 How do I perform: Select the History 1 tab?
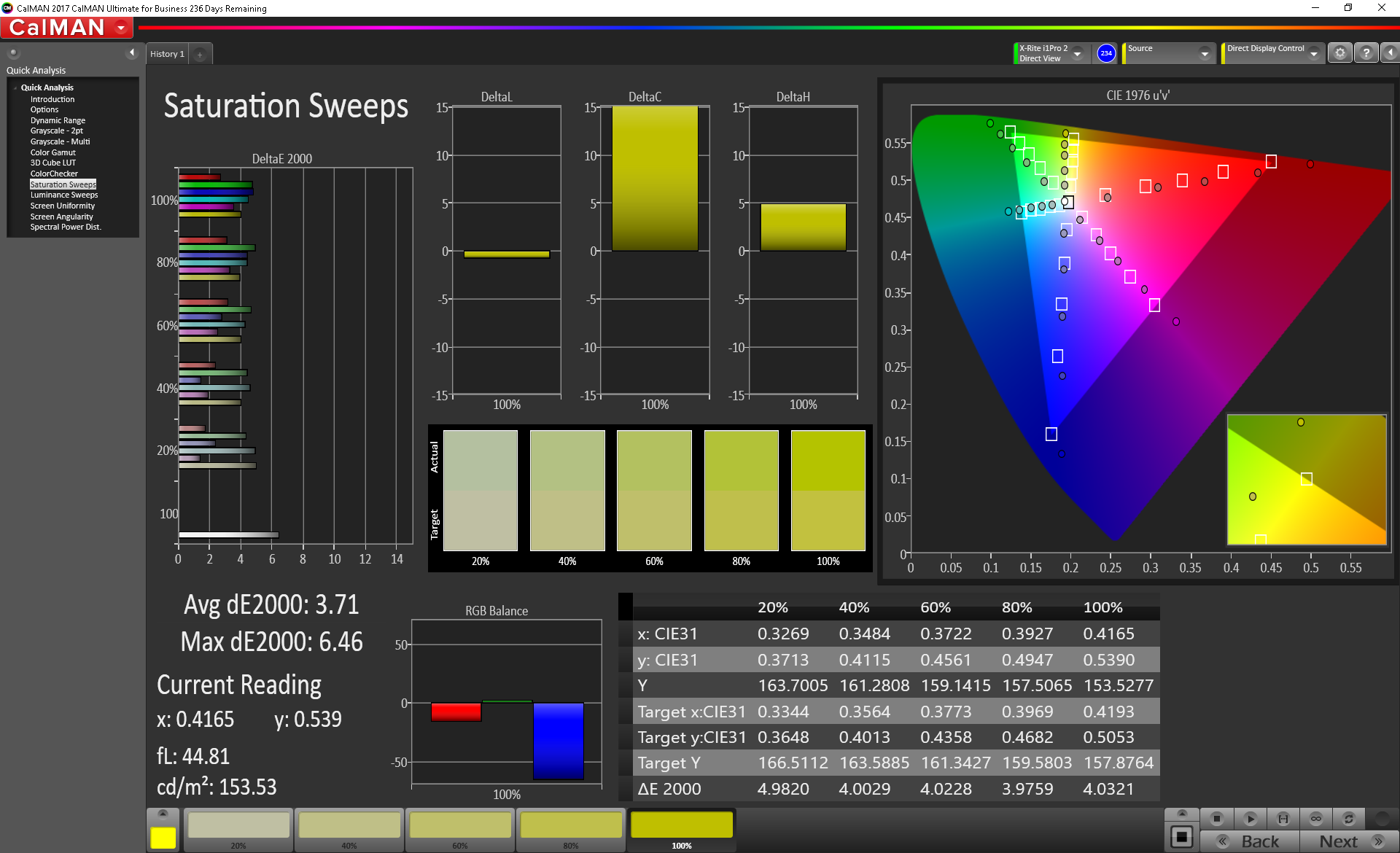click(167, 55)
